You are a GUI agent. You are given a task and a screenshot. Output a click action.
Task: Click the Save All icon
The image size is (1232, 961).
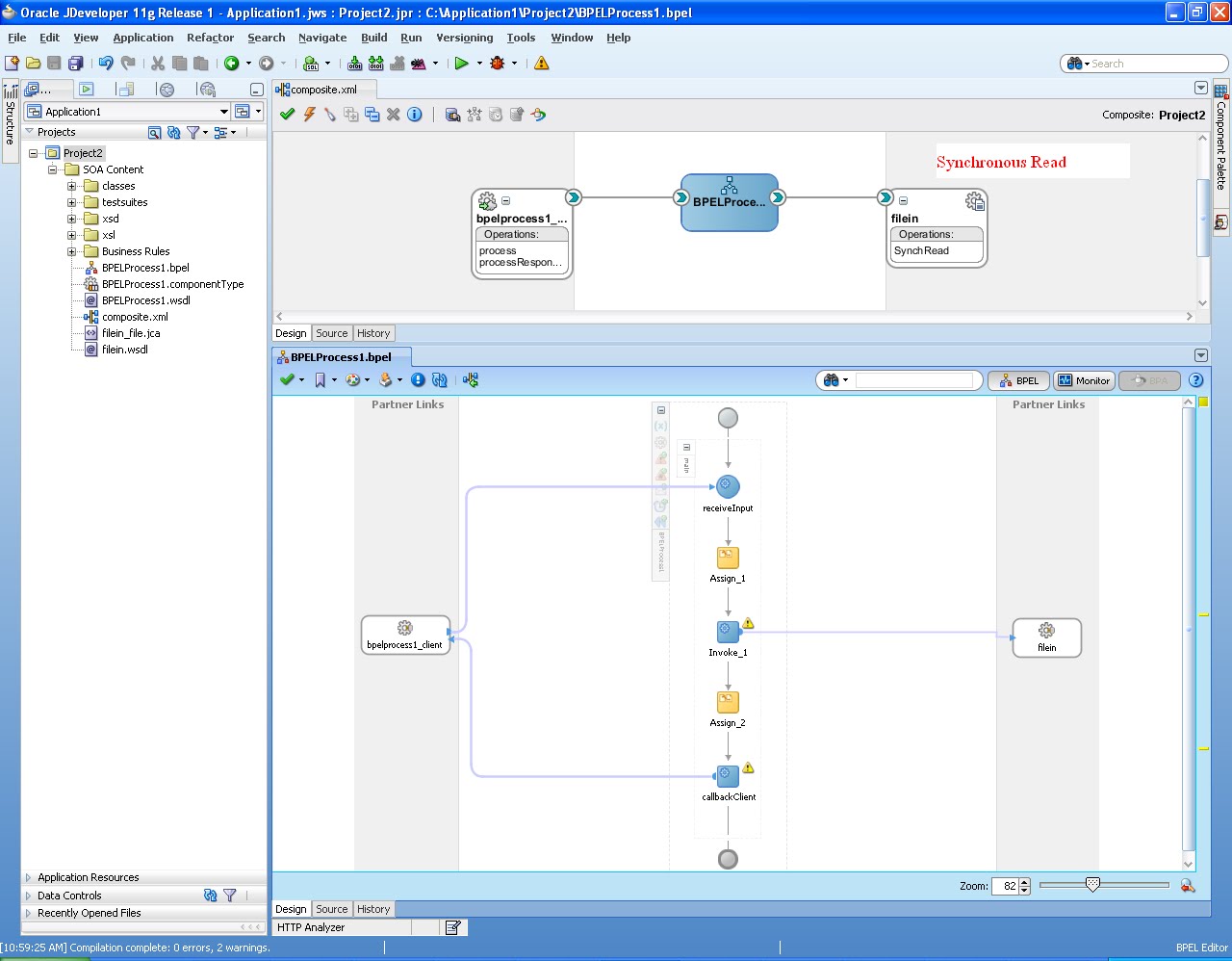75,63
